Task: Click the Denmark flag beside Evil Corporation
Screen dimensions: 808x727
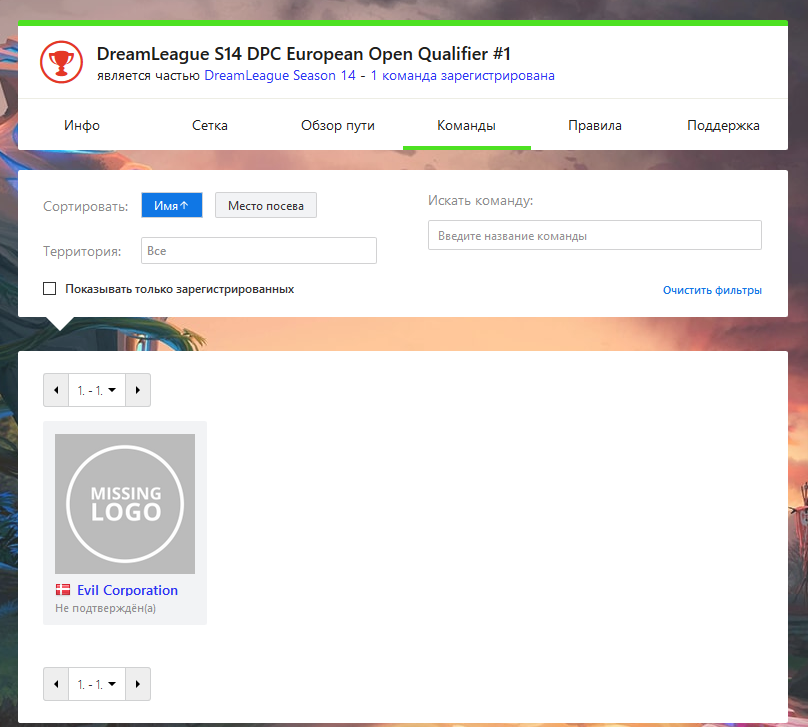Action: click(63, 590)
